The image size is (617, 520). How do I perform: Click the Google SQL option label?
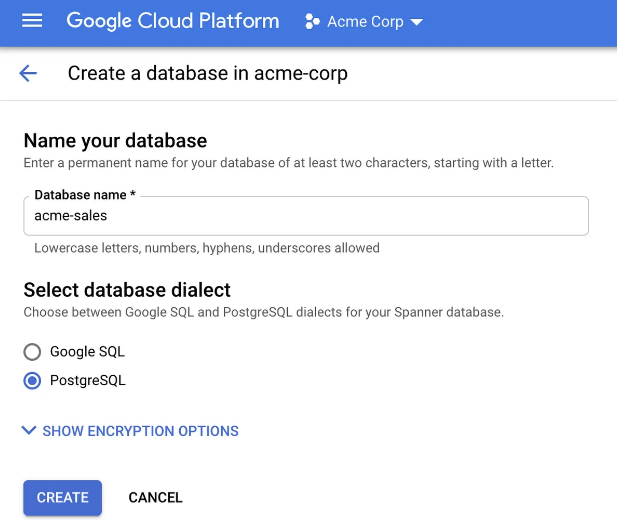point(87,352)
